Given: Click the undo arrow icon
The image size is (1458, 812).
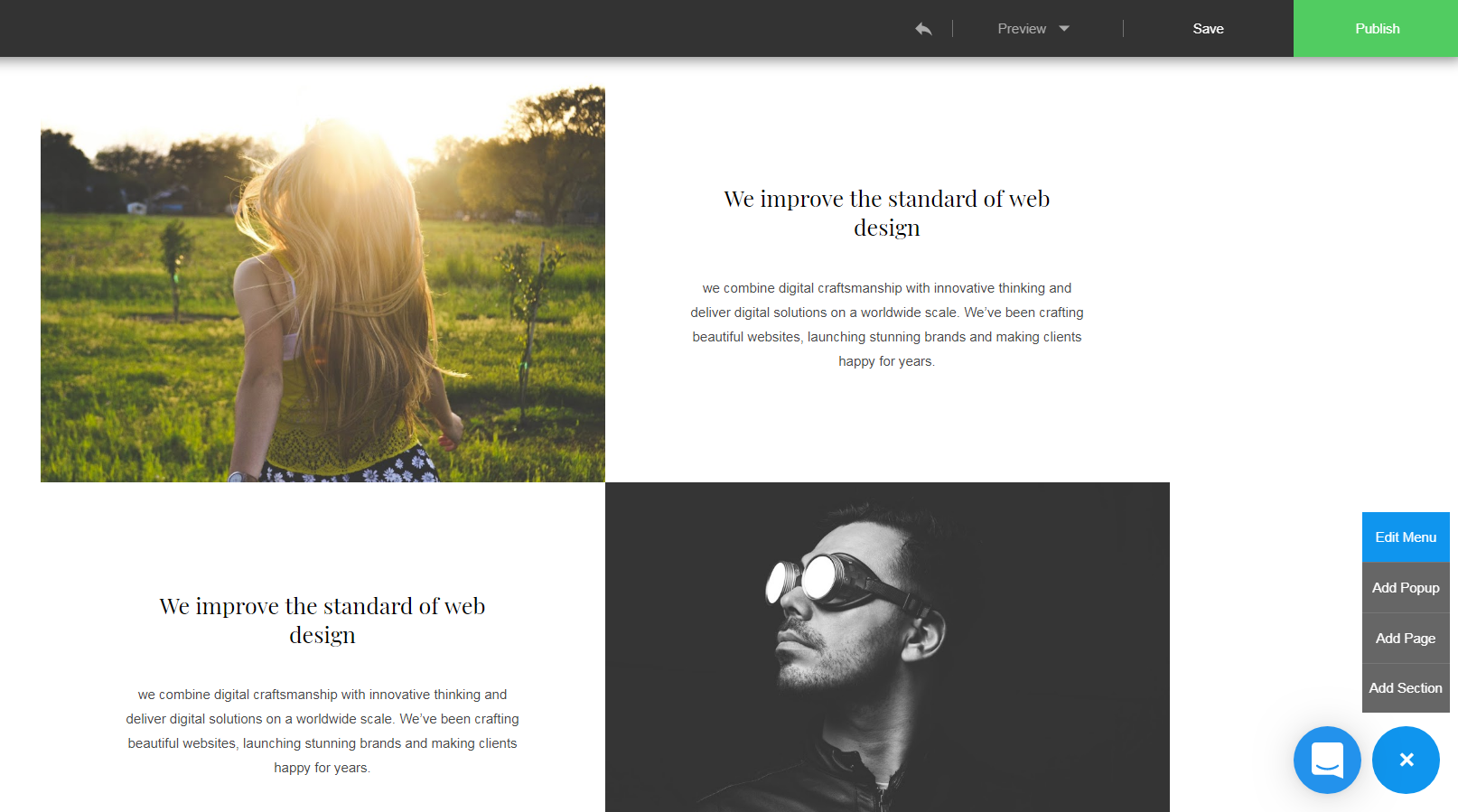Looking at the screenshot, I should click(x=923, y=29).
